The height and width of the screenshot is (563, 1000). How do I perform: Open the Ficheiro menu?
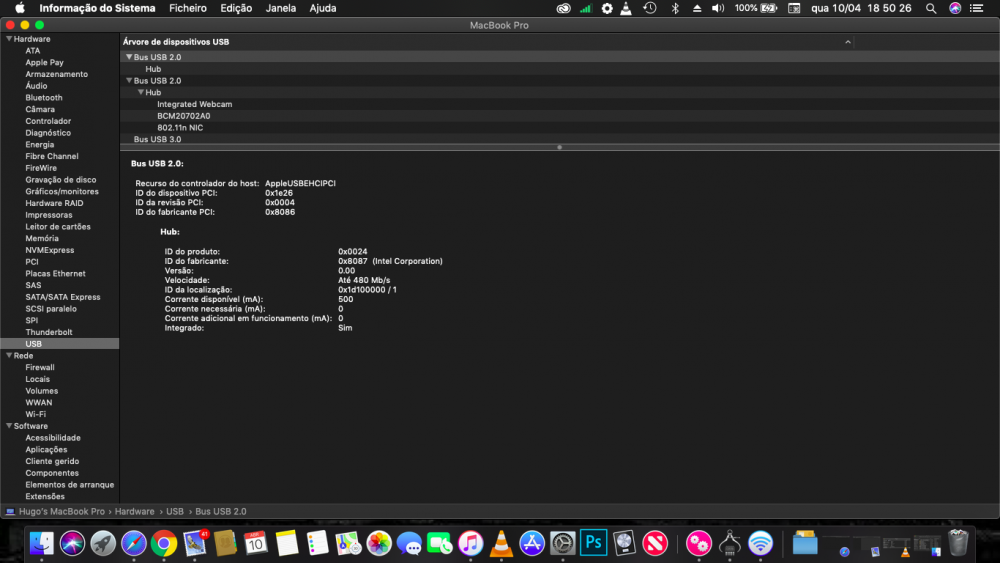[x=188, y=8]
